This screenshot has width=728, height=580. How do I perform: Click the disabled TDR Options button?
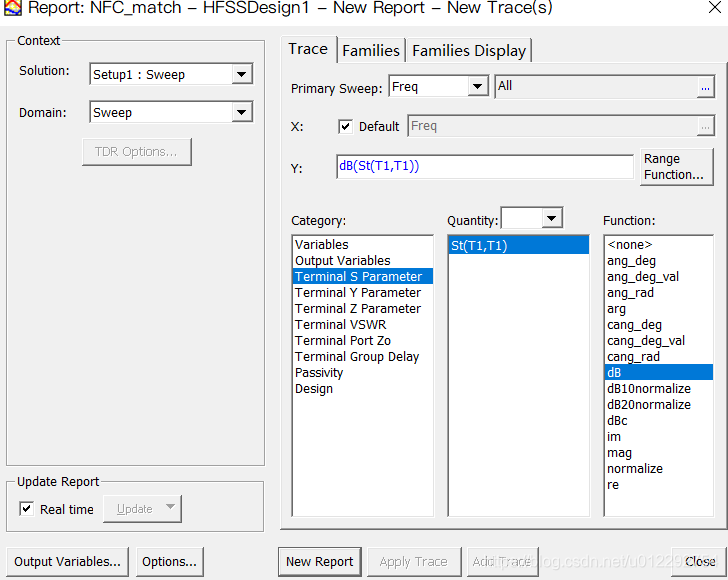coord(136,152)
